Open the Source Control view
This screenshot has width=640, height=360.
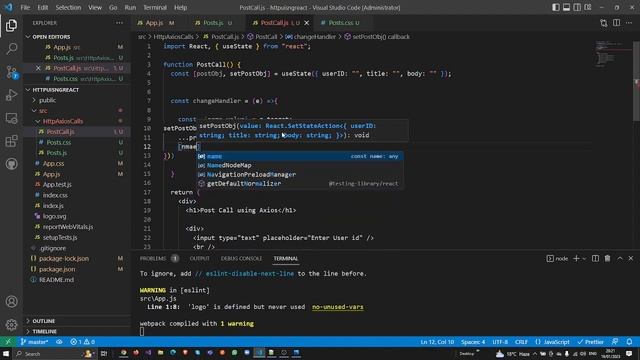pos(11,72)
